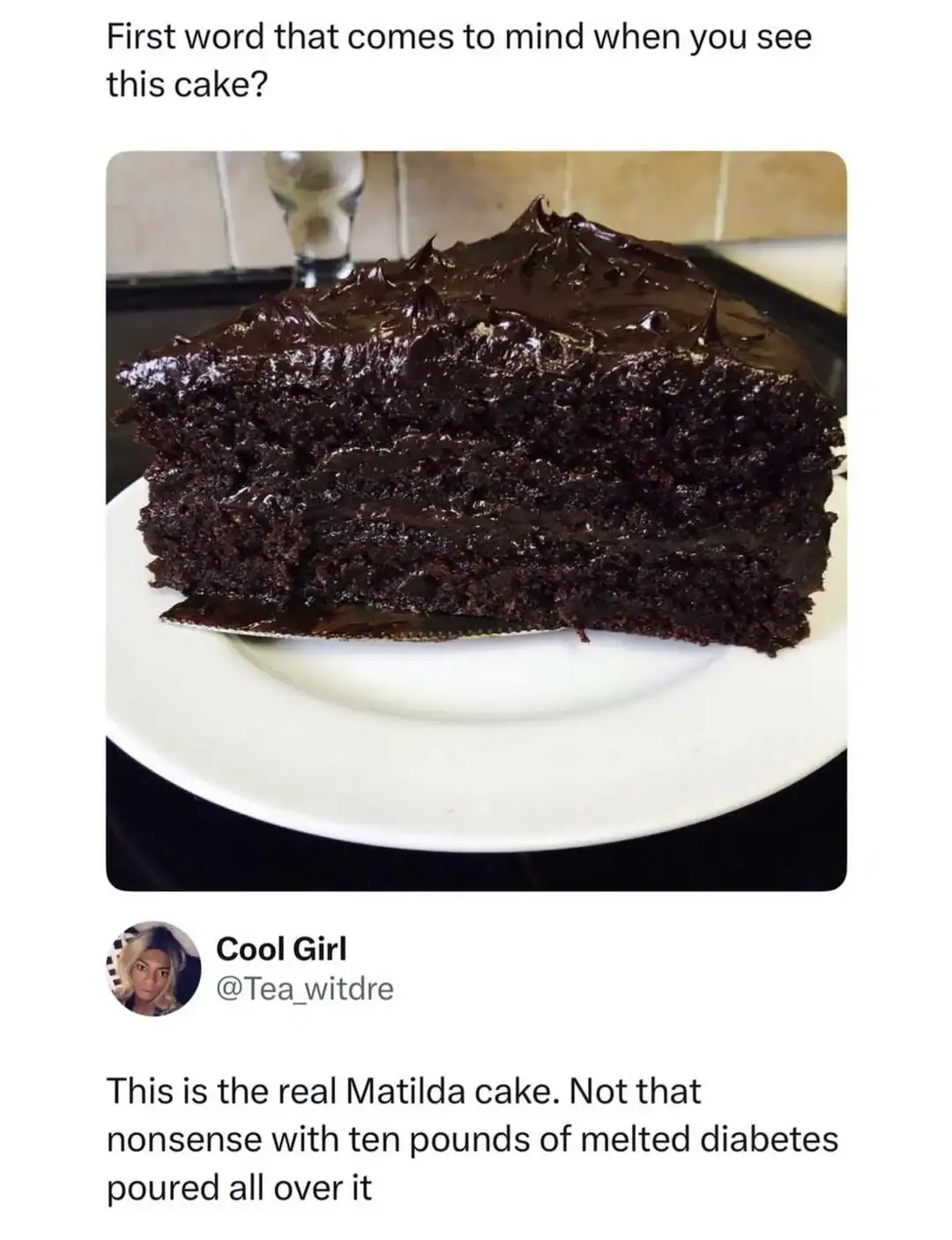Open the chocolate cake photo

tap(476, 520)
